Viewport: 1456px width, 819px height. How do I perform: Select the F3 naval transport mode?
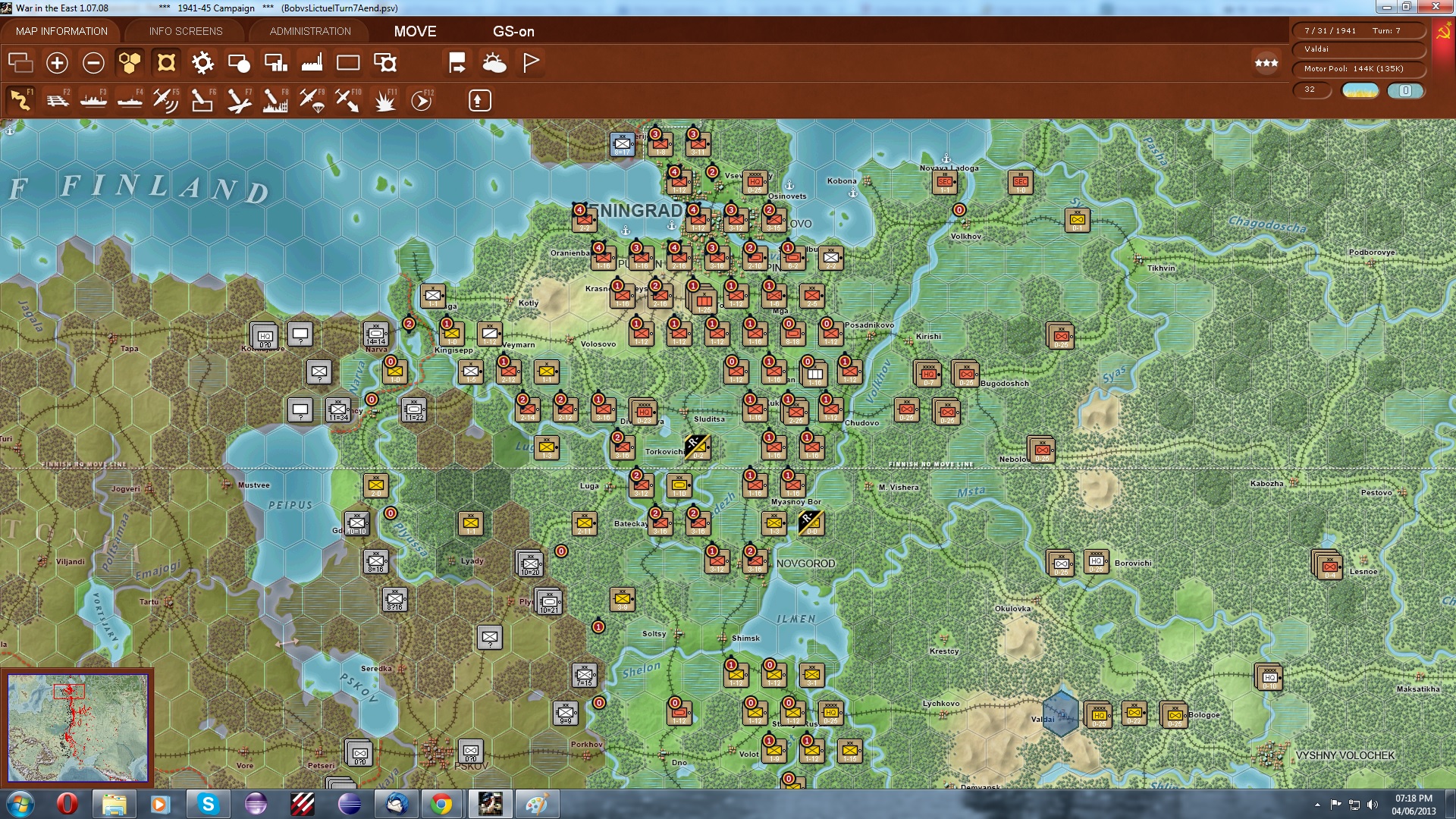point(93,100)
